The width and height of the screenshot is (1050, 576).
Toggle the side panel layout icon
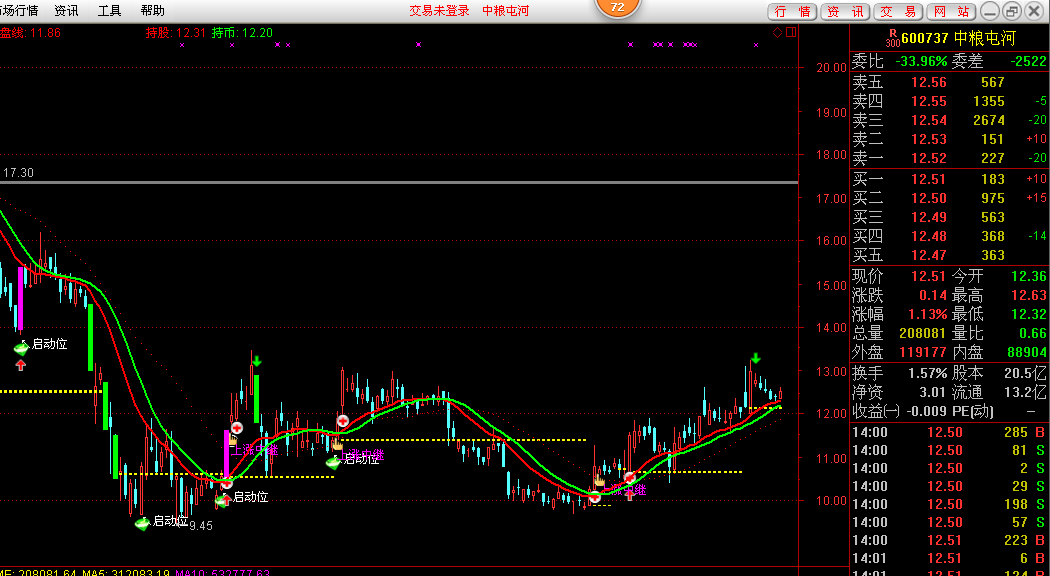click(x=790, y=33)
